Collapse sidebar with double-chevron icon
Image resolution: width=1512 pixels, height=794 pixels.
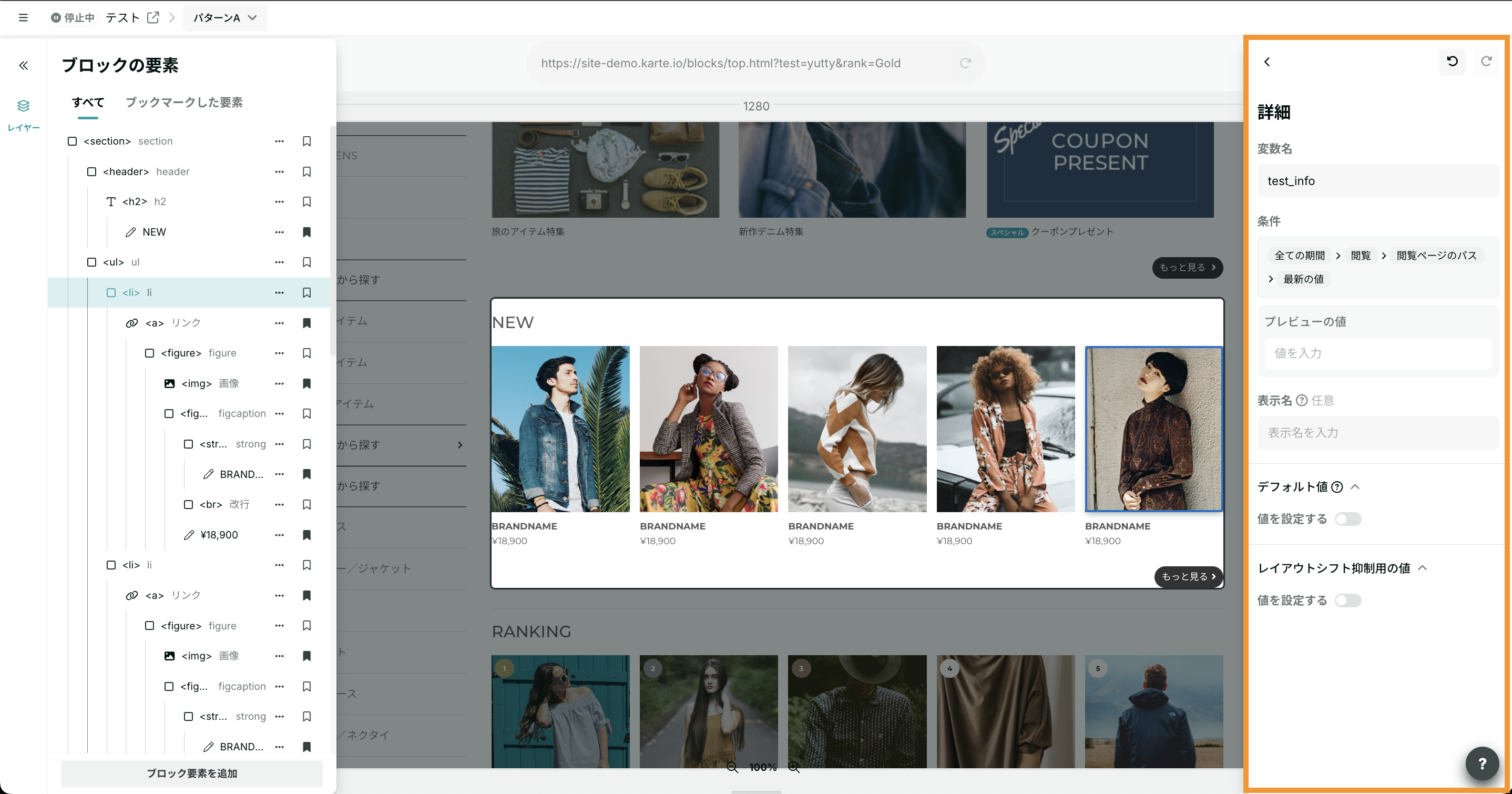point(24,65)
